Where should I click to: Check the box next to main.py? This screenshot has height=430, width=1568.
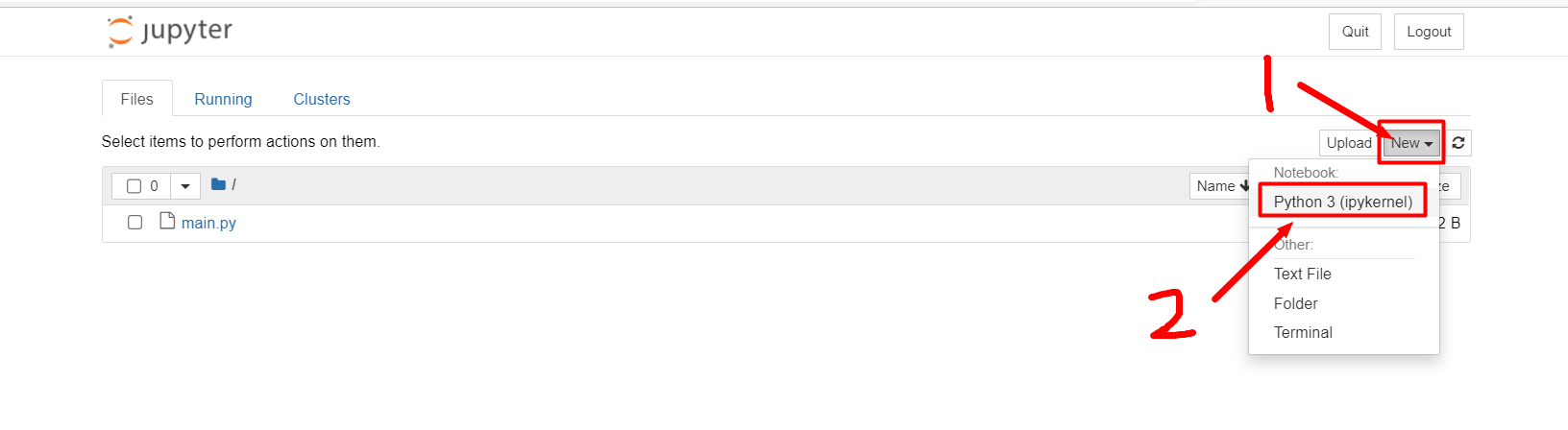pyautogui.click(x=135, y=223)
